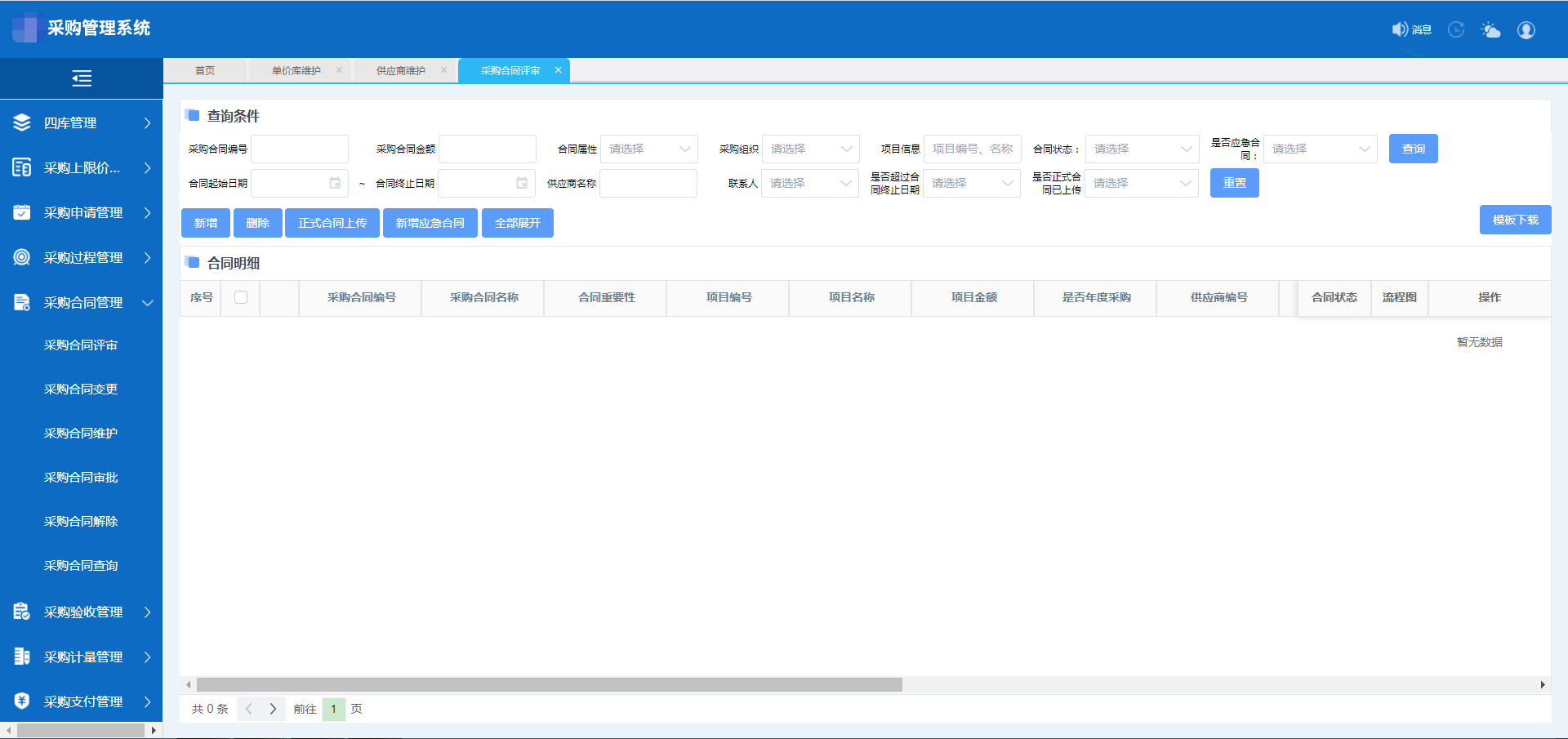This screenshot has height=739, width=1568.
Task: Click the 新增应急合同 button
Action: tap(430, 223)
